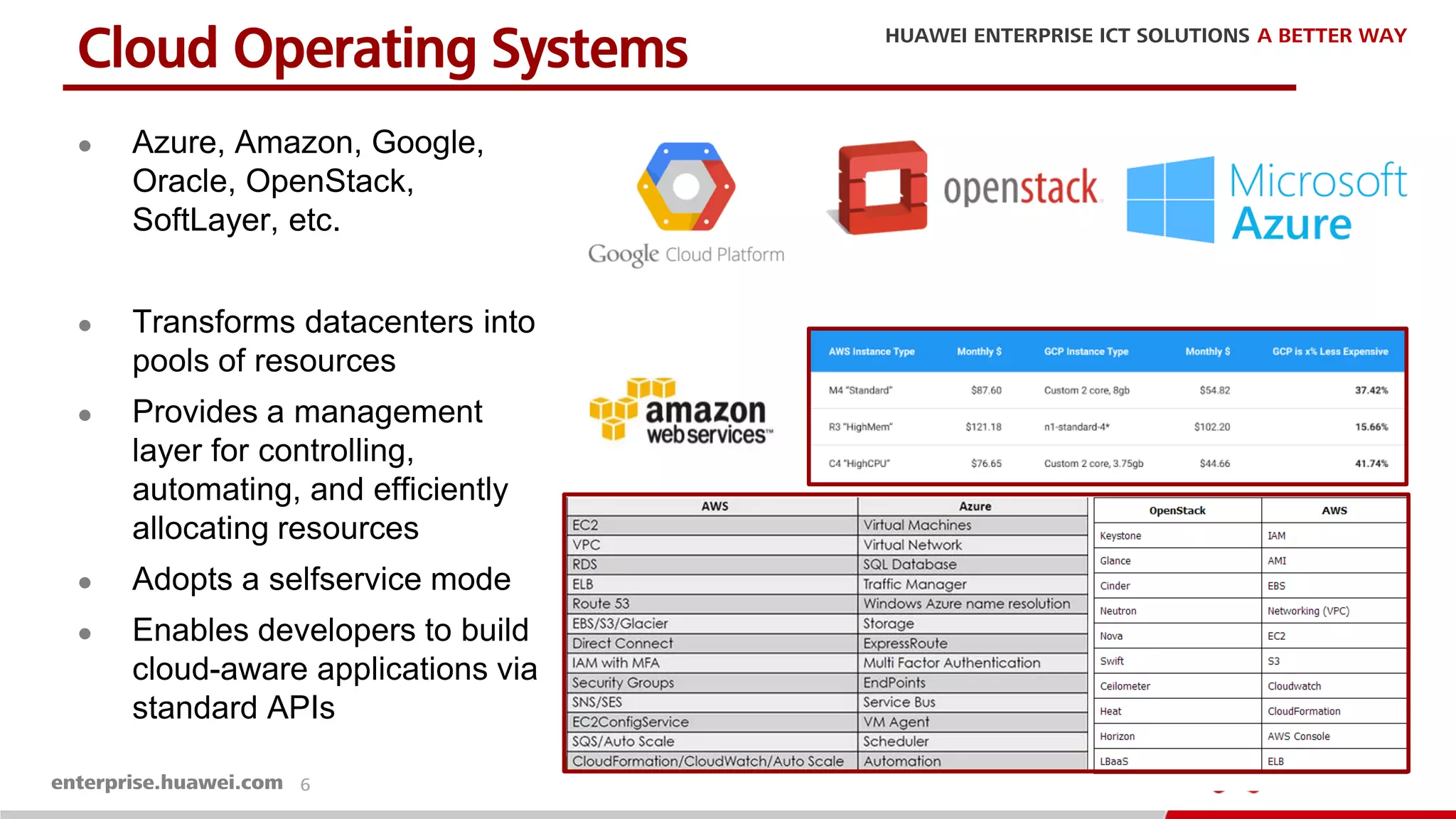The image size is (1456, 819).
Task: Click the M4 "Standard" instance row label
Action: pyautogui.click(x=860, y=390)
